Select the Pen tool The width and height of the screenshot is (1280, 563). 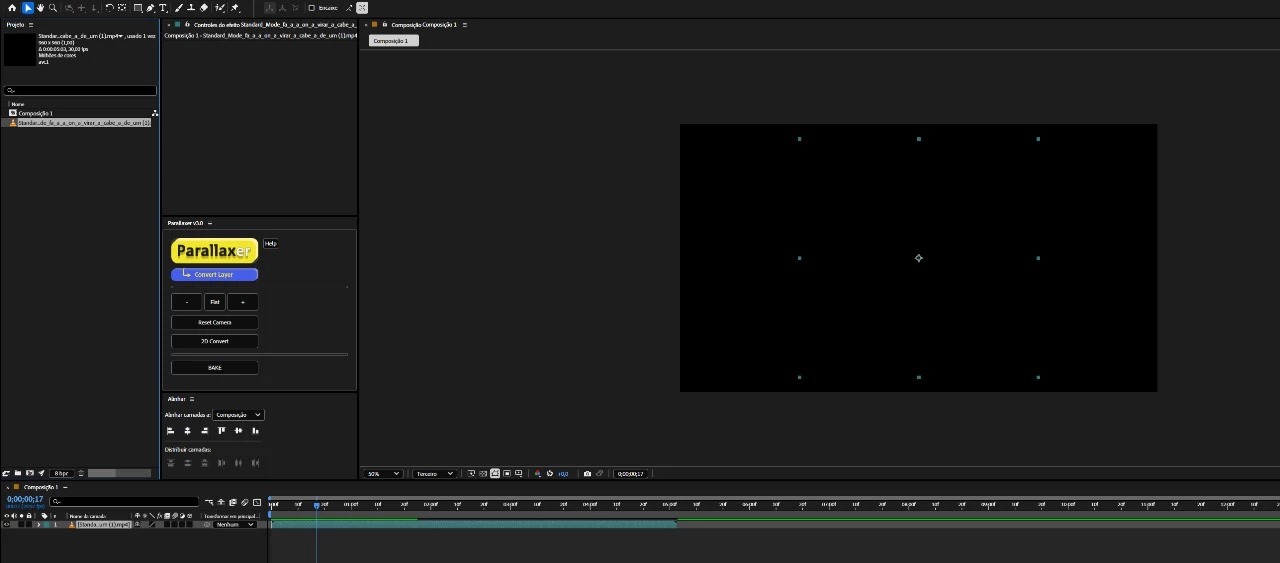pyautogui.click(x=150, y=8)
